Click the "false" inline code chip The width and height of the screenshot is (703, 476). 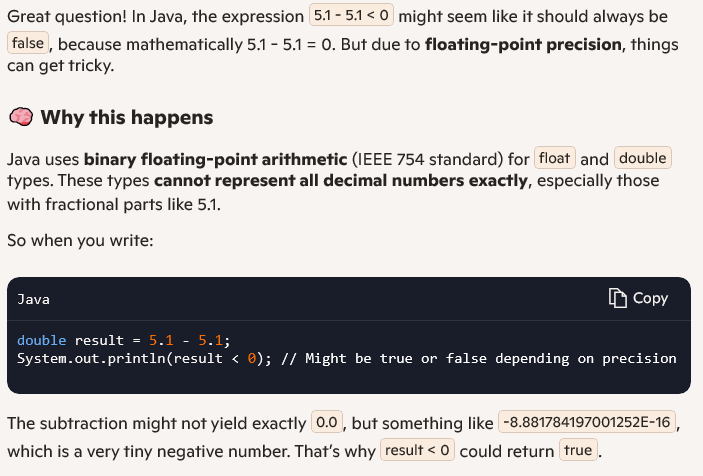28,44
